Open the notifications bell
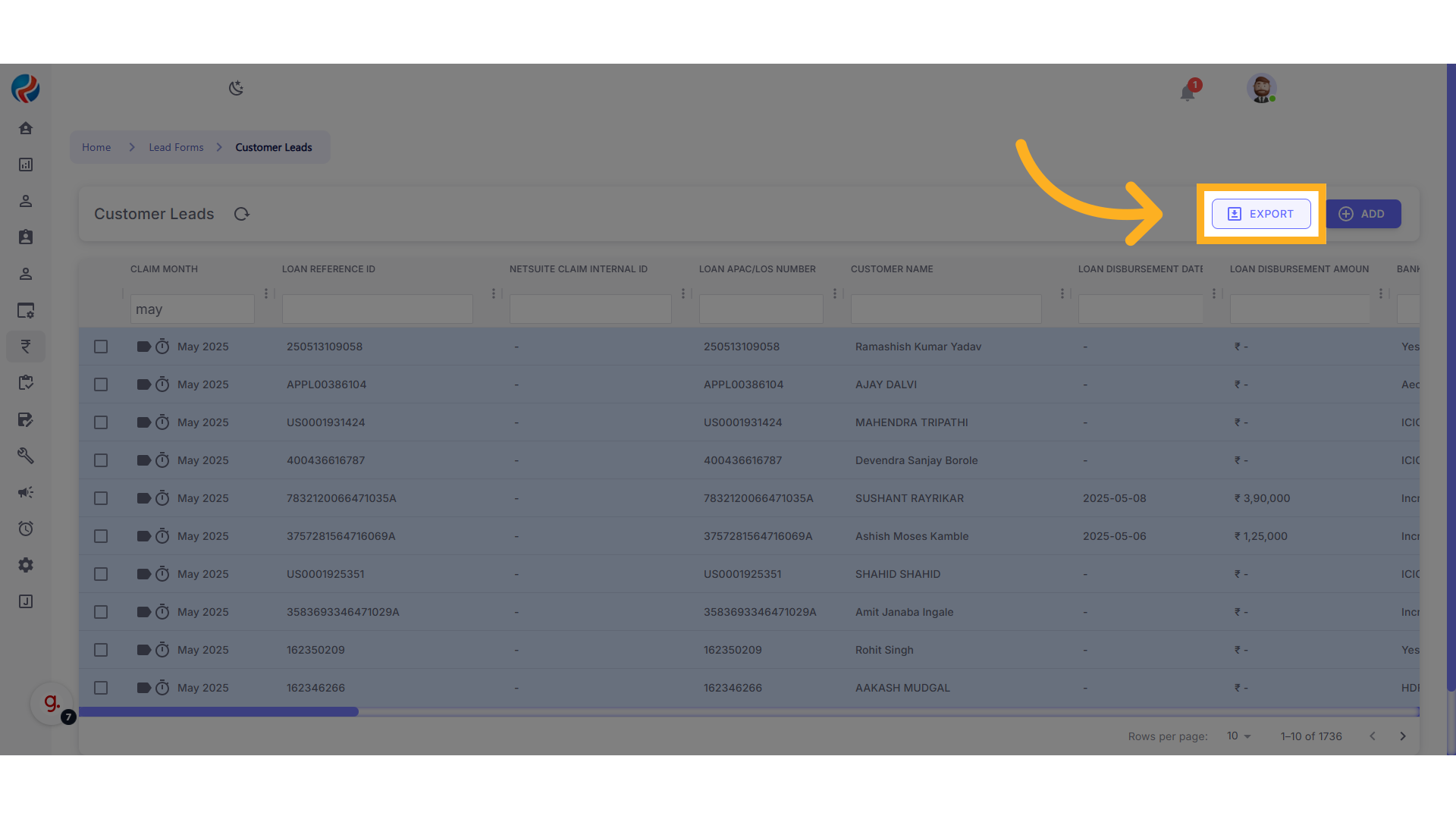Viewport: 1456px width, 819px height. [x=1188, y=93]
